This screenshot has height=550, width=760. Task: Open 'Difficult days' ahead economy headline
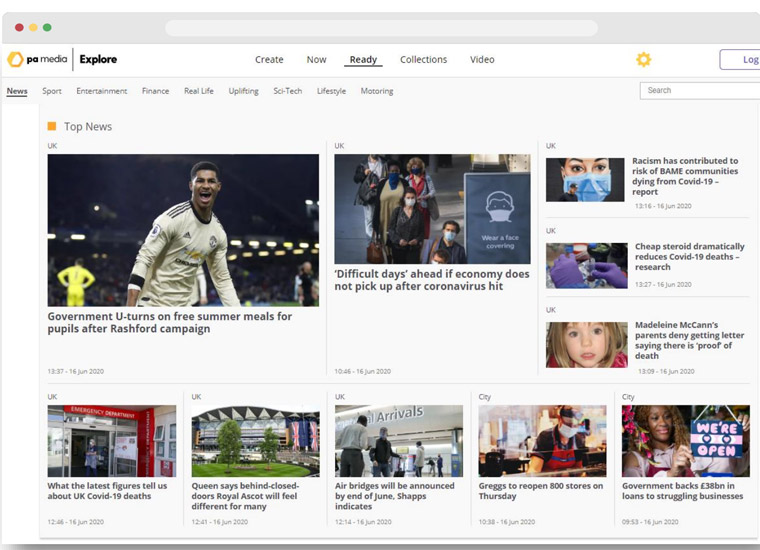(x=432, y=280)
